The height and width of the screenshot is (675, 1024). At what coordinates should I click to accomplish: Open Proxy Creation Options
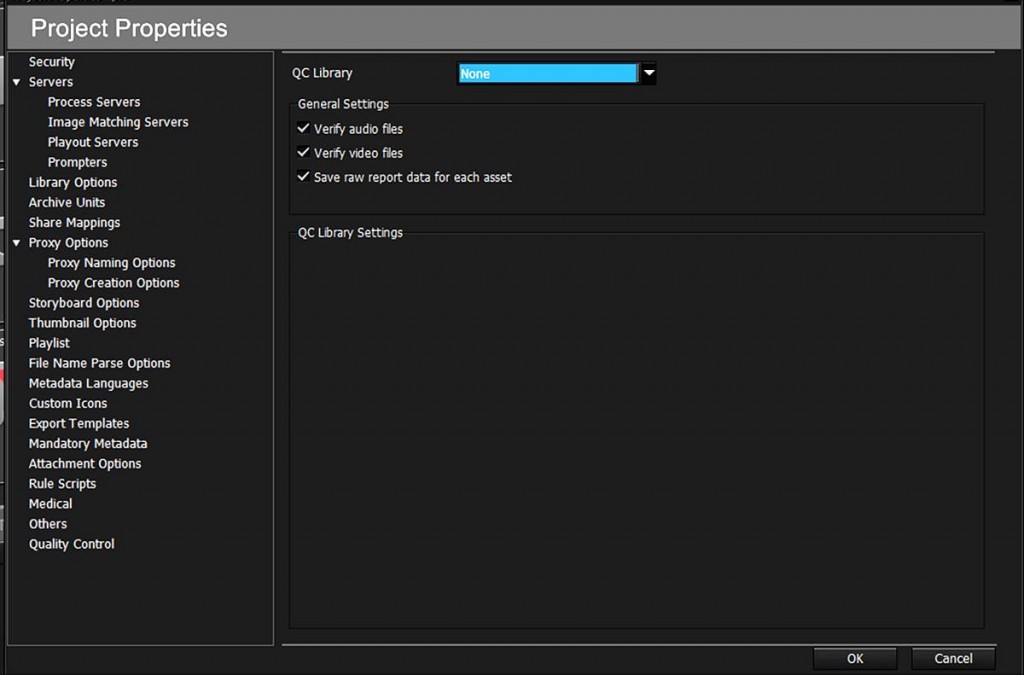coord(113,283)
